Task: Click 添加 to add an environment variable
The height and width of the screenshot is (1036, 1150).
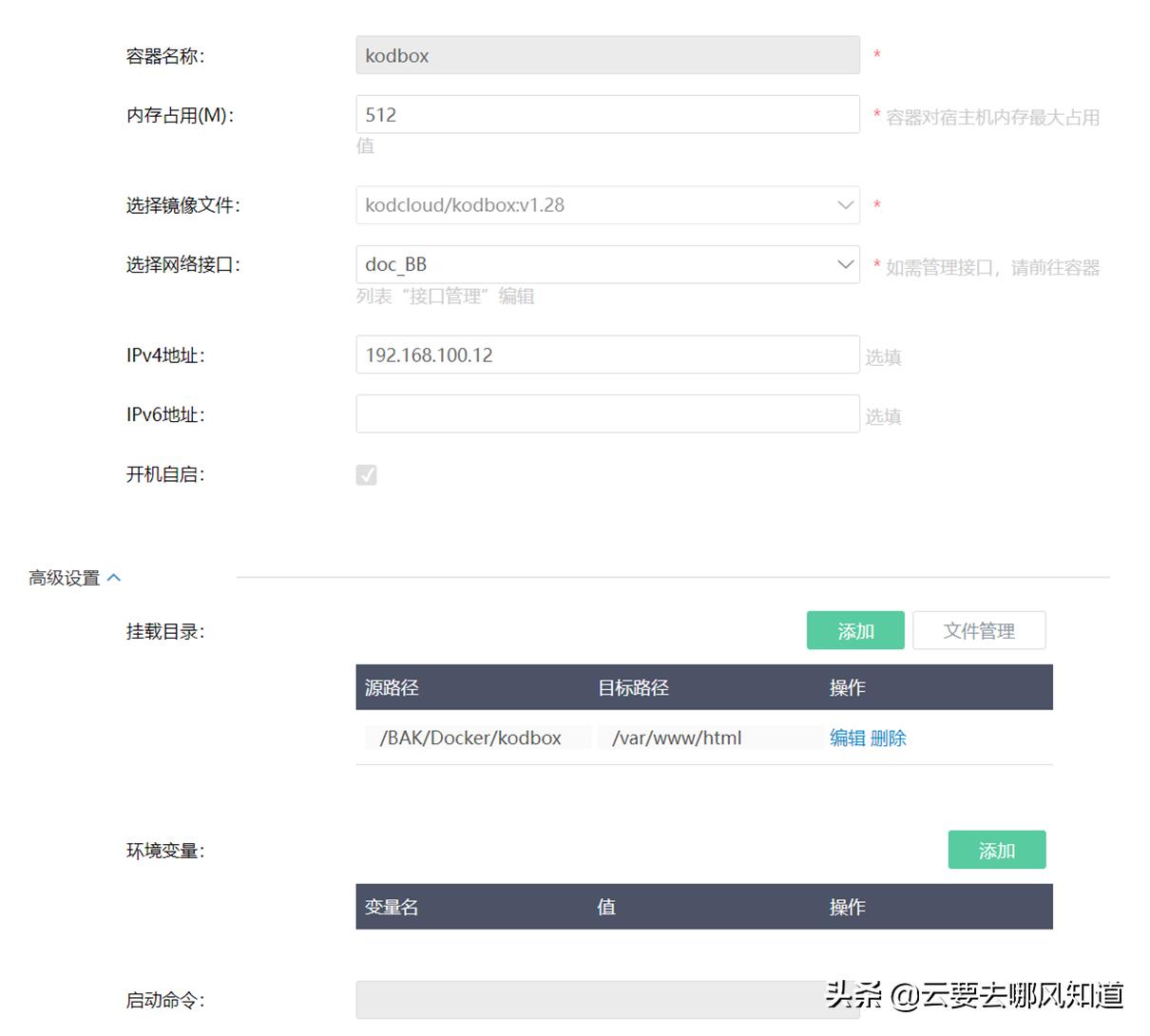Action: click(x=996, y=850)
